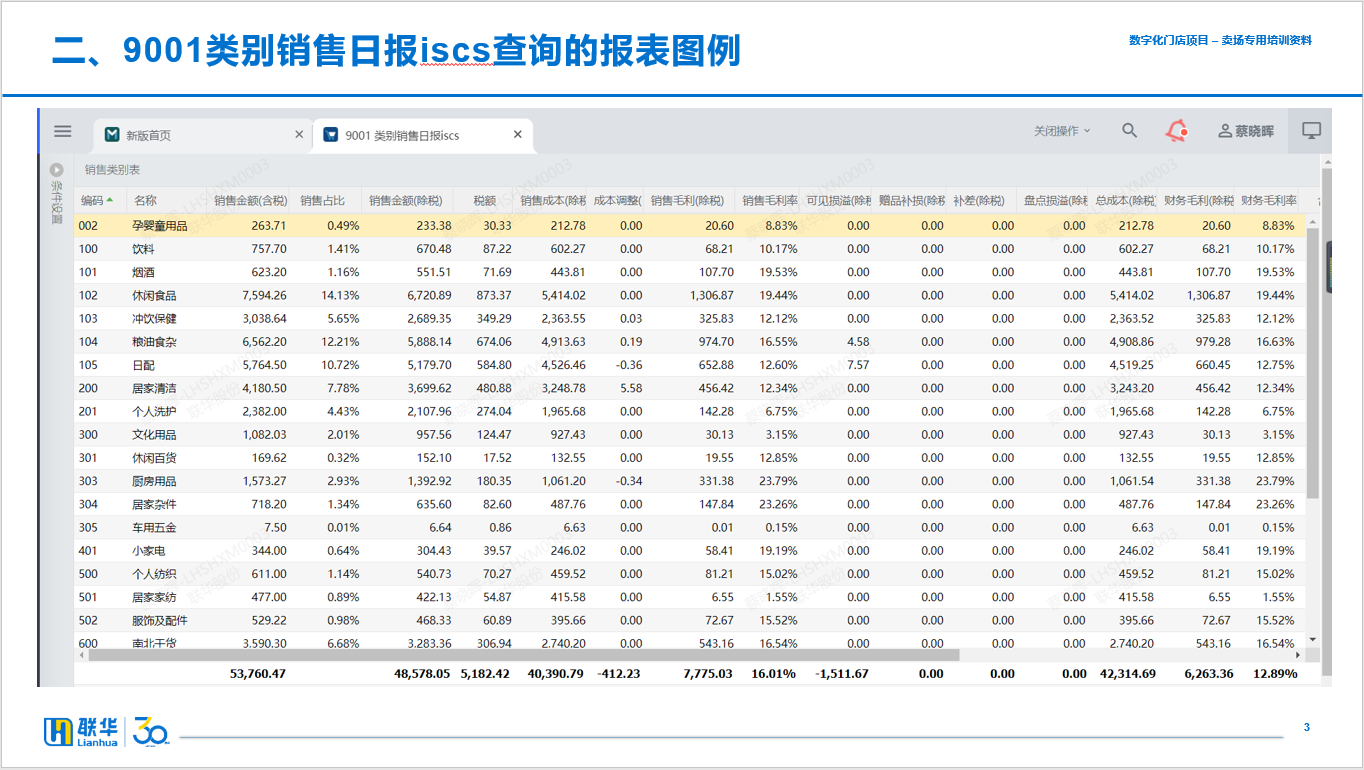Image resolution: width=1364 pixels, height=770 pixels.
Task: Click the monitor display icon
Action: coord(1311,131)
